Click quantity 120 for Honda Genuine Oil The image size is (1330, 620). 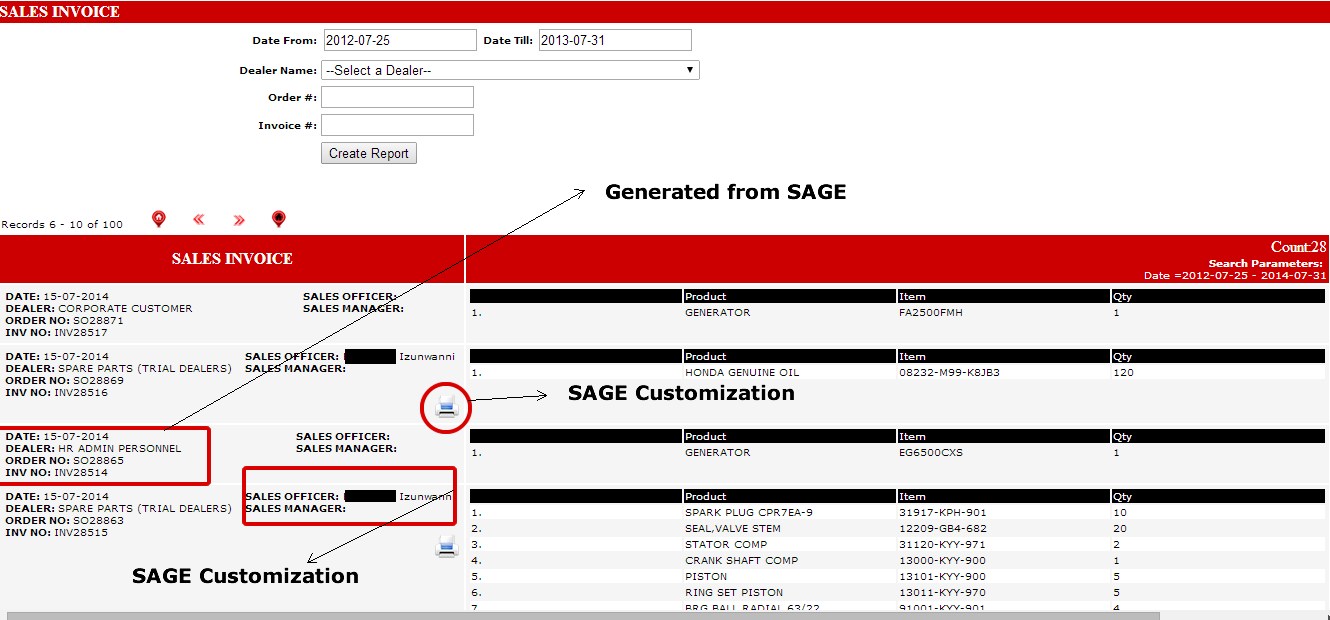(x=1123, y=372)
